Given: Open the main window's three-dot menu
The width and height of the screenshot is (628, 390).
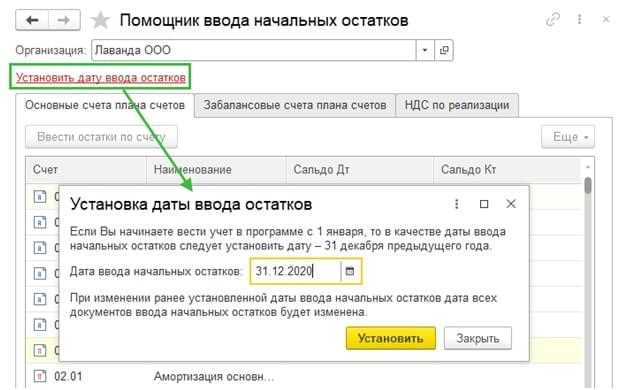Looking at the screenshot, I should [x=579, y=19].
